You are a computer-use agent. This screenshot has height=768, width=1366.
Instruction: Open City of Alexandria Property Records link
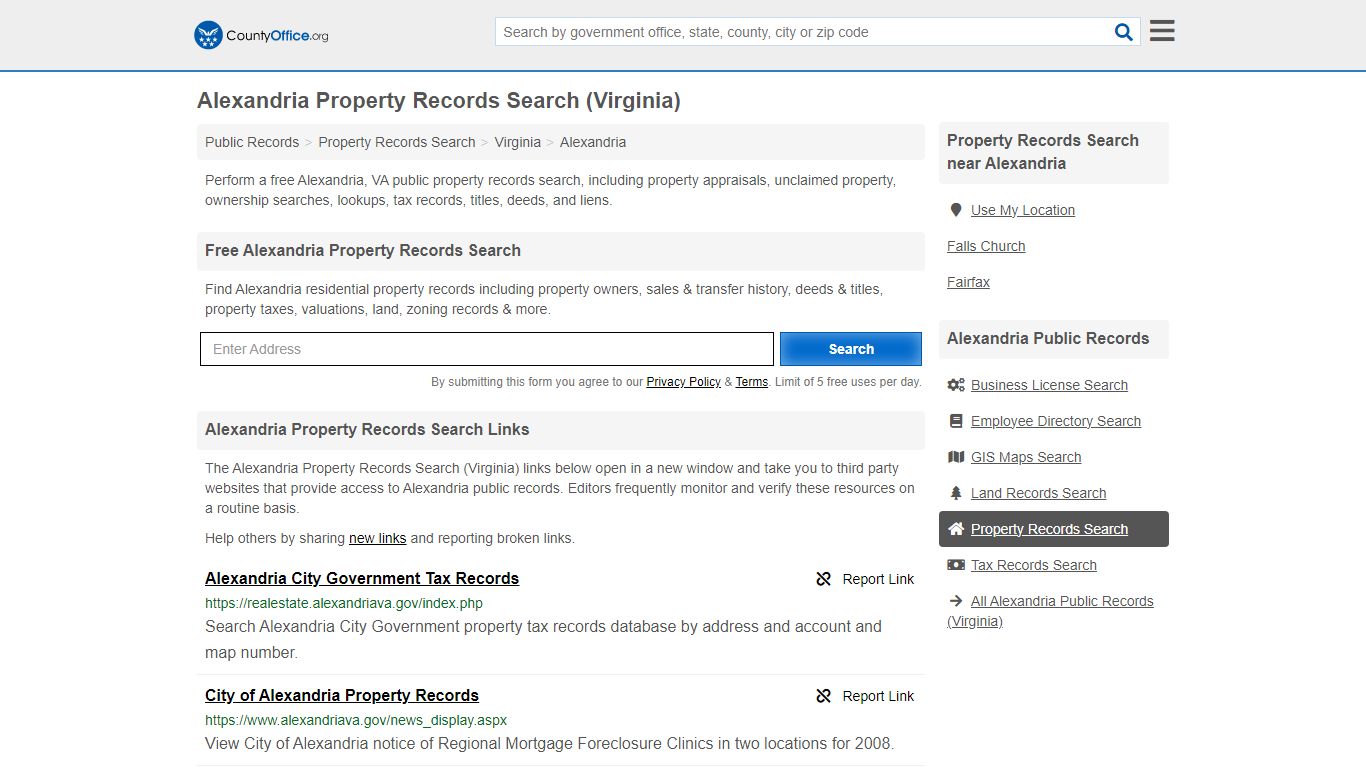342,695
